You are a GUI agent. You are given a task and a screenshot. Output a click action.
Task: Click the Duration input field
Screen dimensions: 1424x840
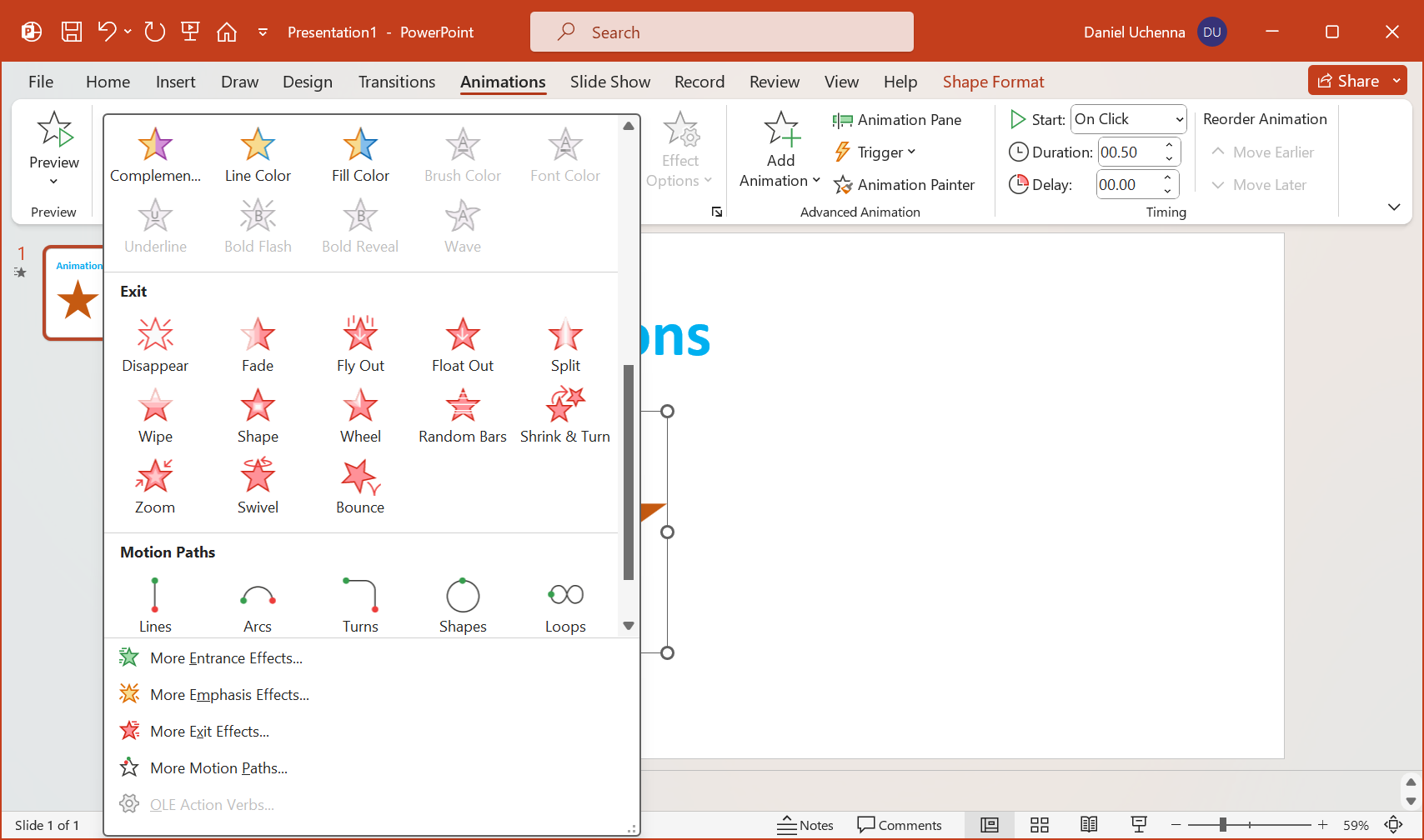click(1127, 152)
